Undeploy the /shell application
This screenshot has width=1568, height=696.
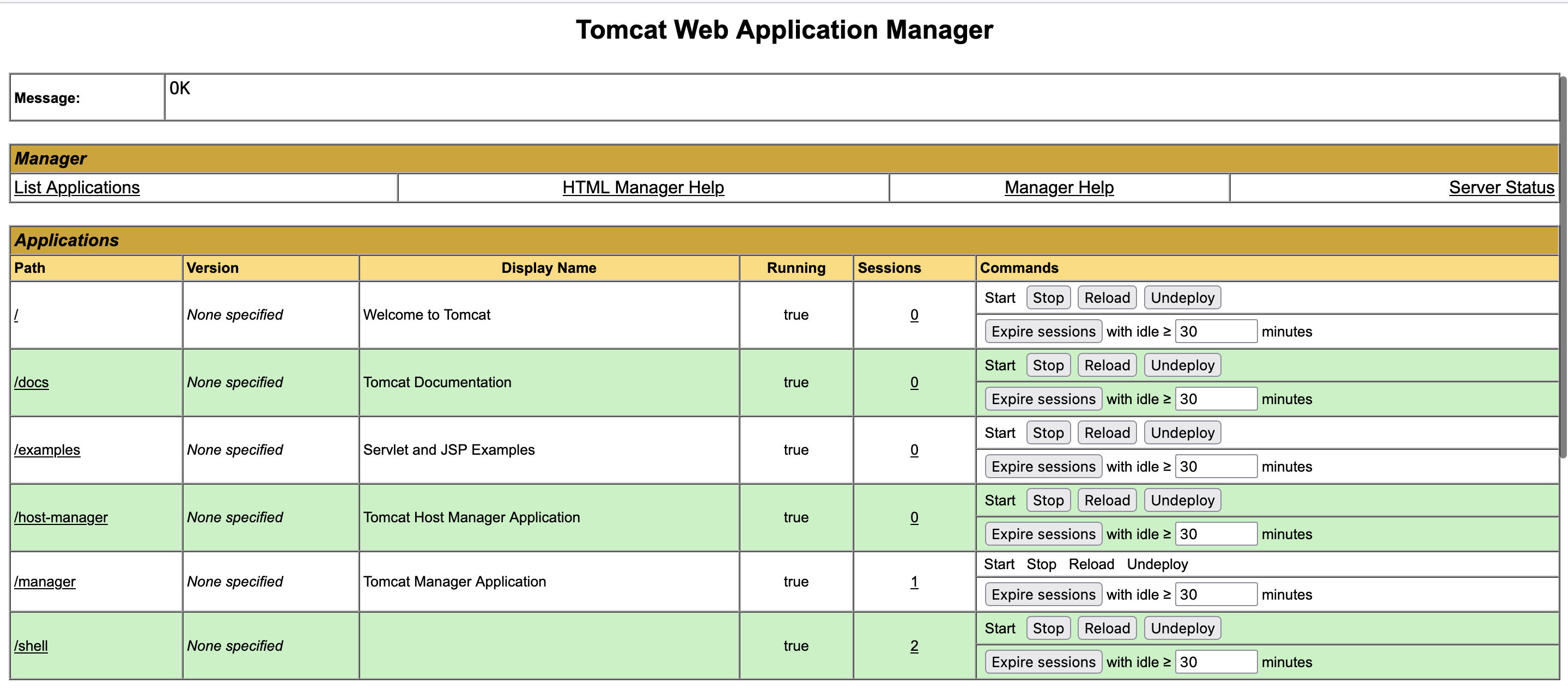1182,628
